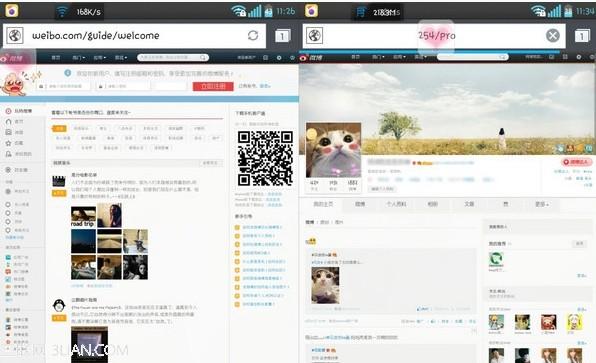
Task: Open the road trip image thumbnail
Action: (83, 217)
